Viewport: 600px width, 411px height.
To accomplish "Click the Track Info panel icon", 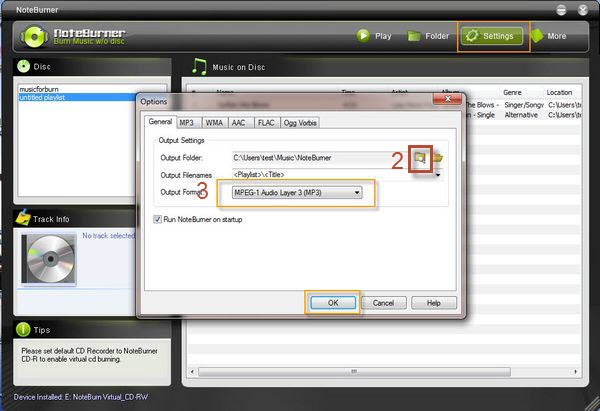I will pos(23,217).
